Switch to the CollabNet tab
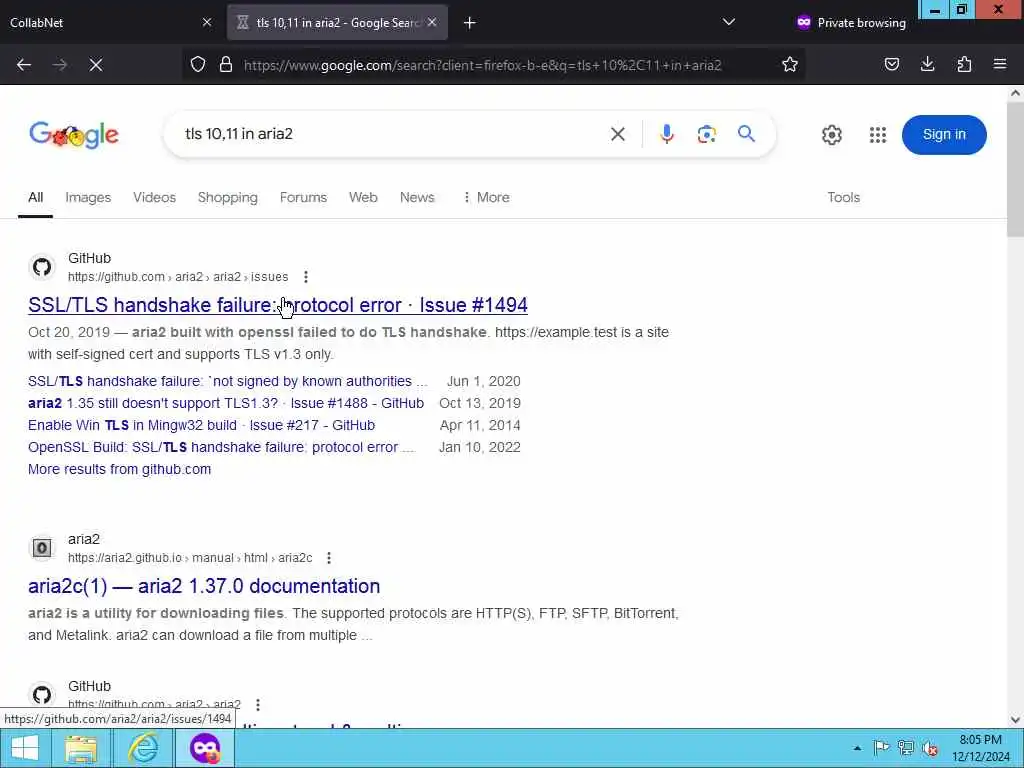1024x768 pixels. tap(111, 22)
